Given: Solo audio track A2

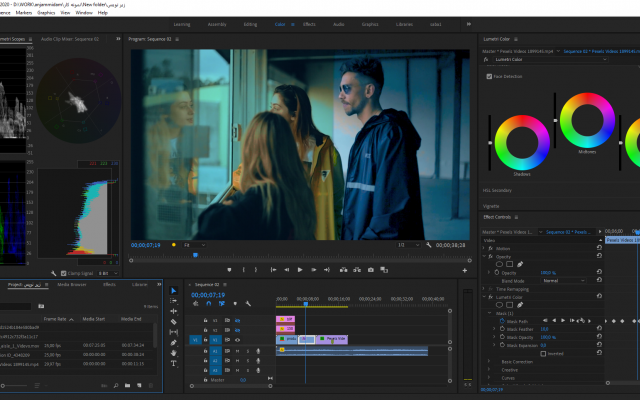Looking at the screenshot, I should tap(248, 361).
